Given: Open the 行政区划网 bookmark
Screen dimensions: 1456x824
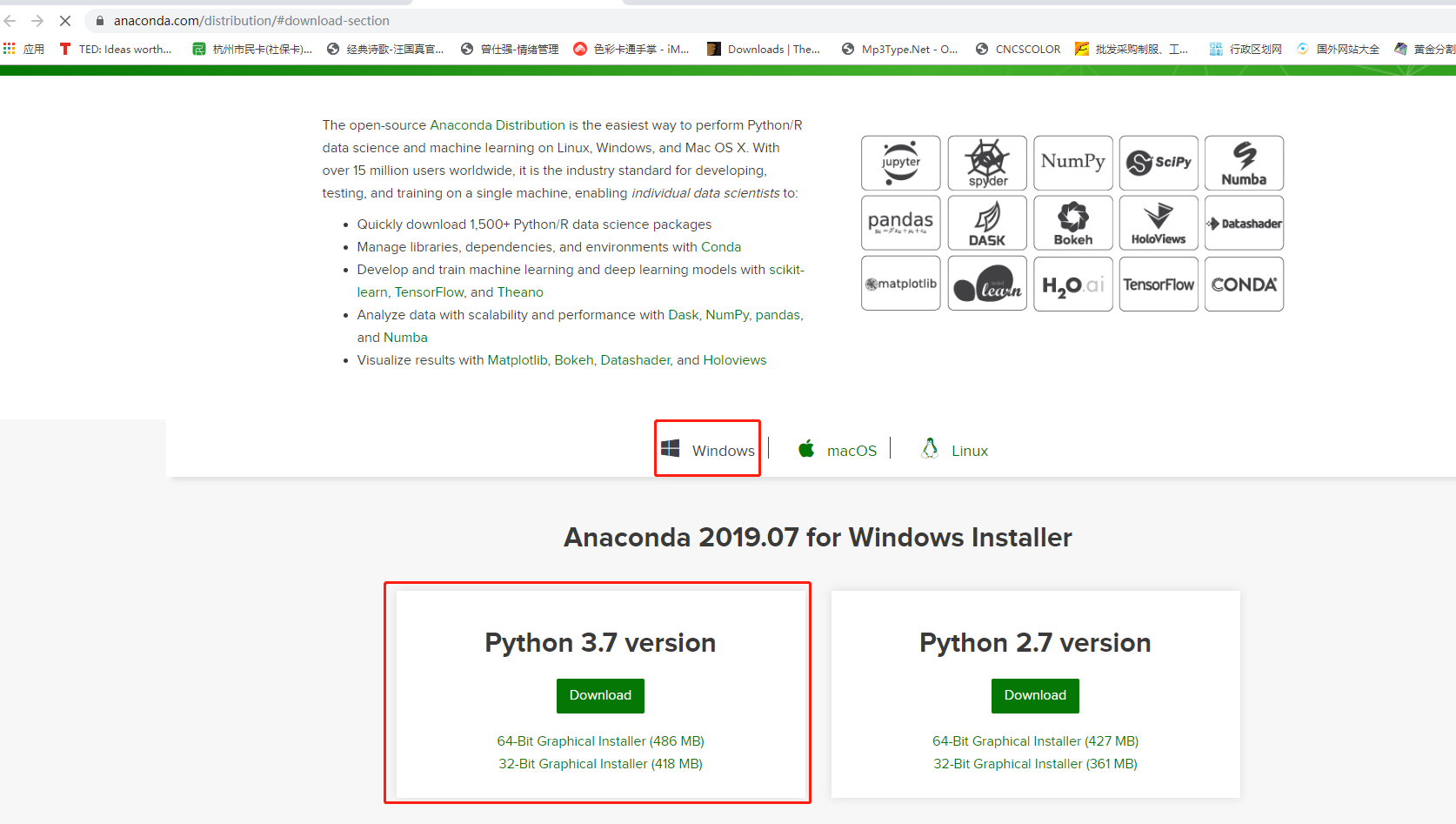Looking at the screenshot, I should click(x=1246, y=50).
